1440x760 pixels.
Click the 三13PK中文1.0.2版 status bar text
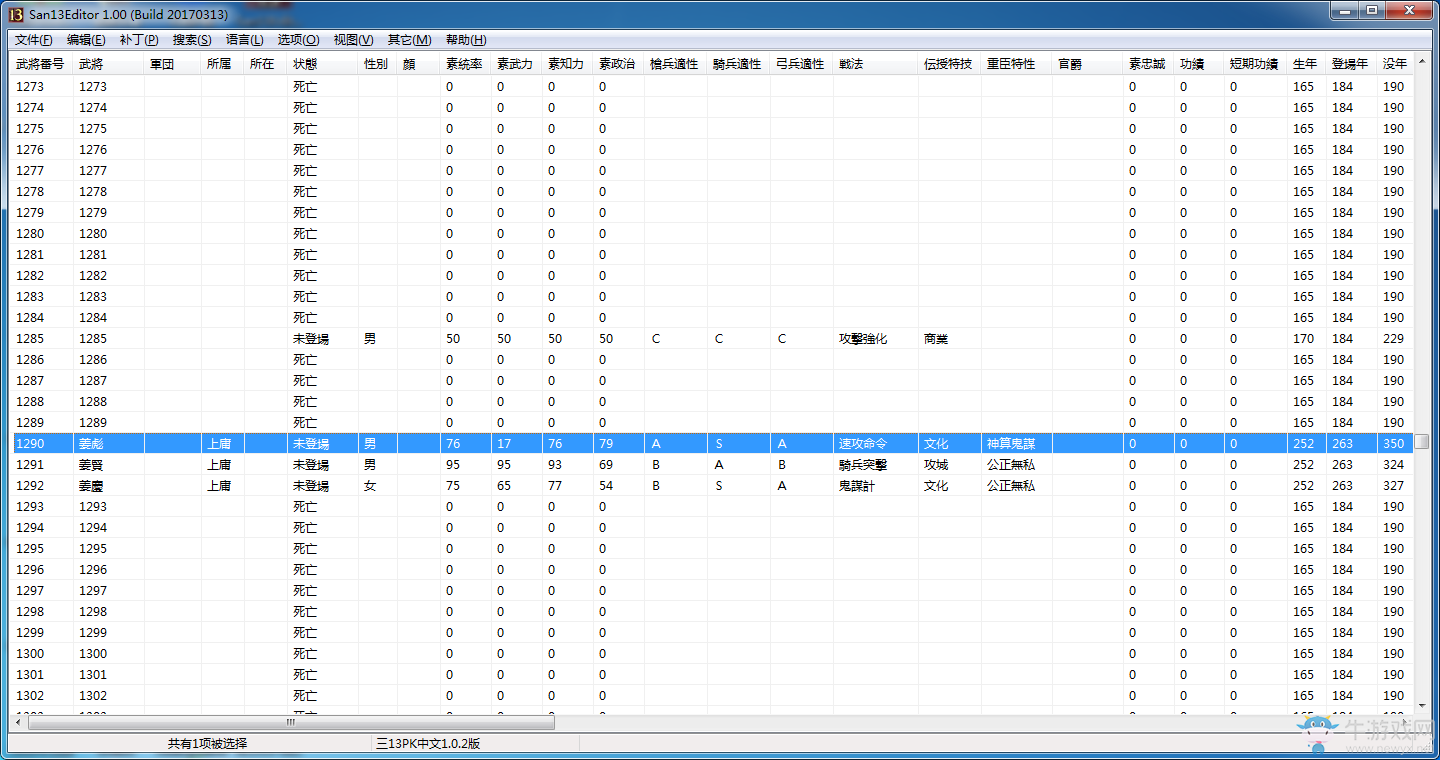point(428,744)
